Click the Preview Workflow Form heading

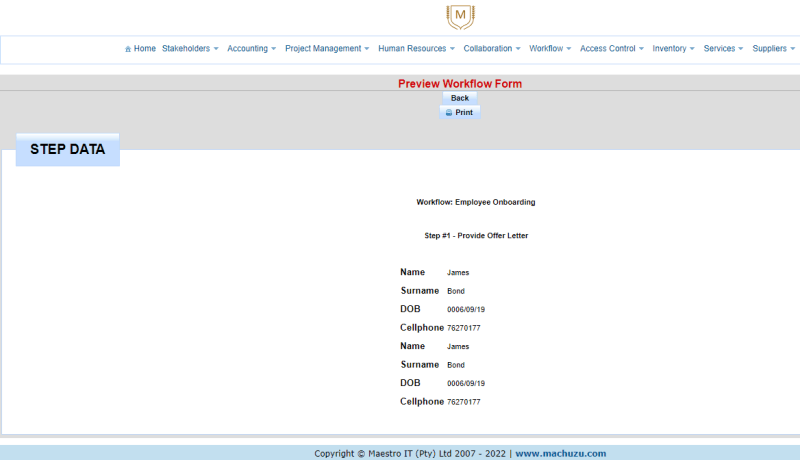pyautogui.click(x=460, y=84)
